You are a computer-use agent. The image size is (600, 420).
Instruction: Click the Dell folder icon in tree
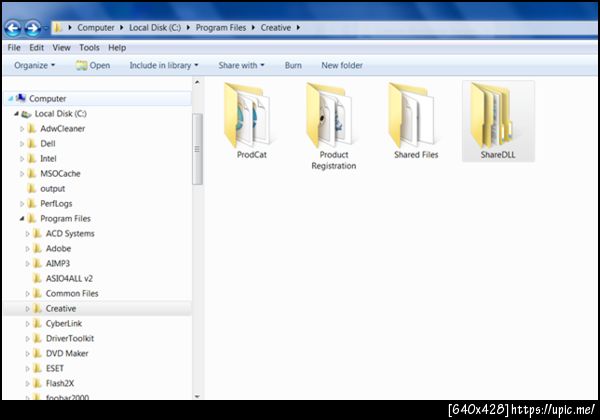(32, 143)
